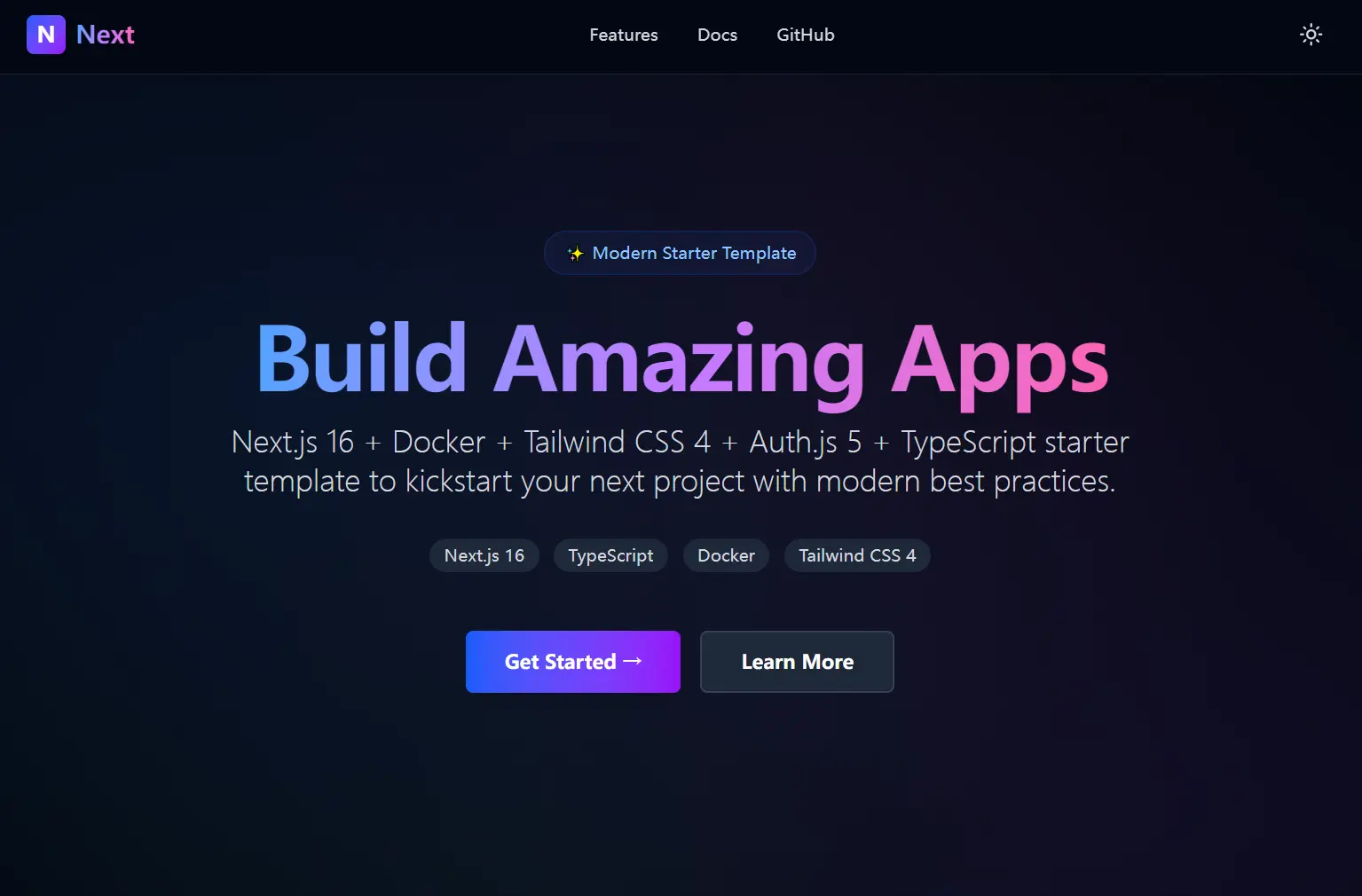Image resolution: width=1362 pixels, height=896 pixels.
Task: Click the Build Amazing Apps headline
Action: pyautogui.click(x=681, y=359)
